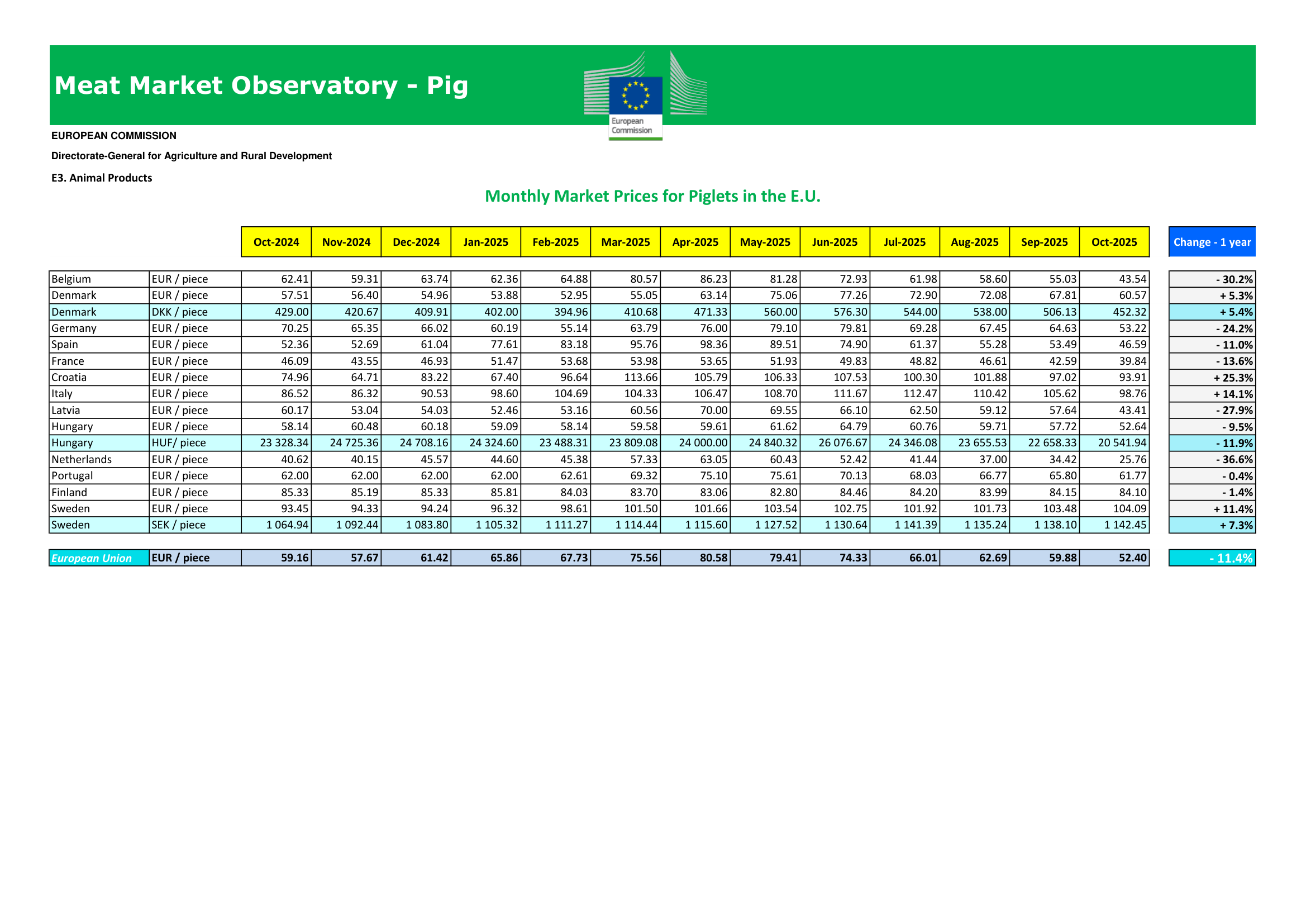Click the Directorate-General for Agriculture line
The height and width of the screenshot is (924, 1306).
(191, 156)
